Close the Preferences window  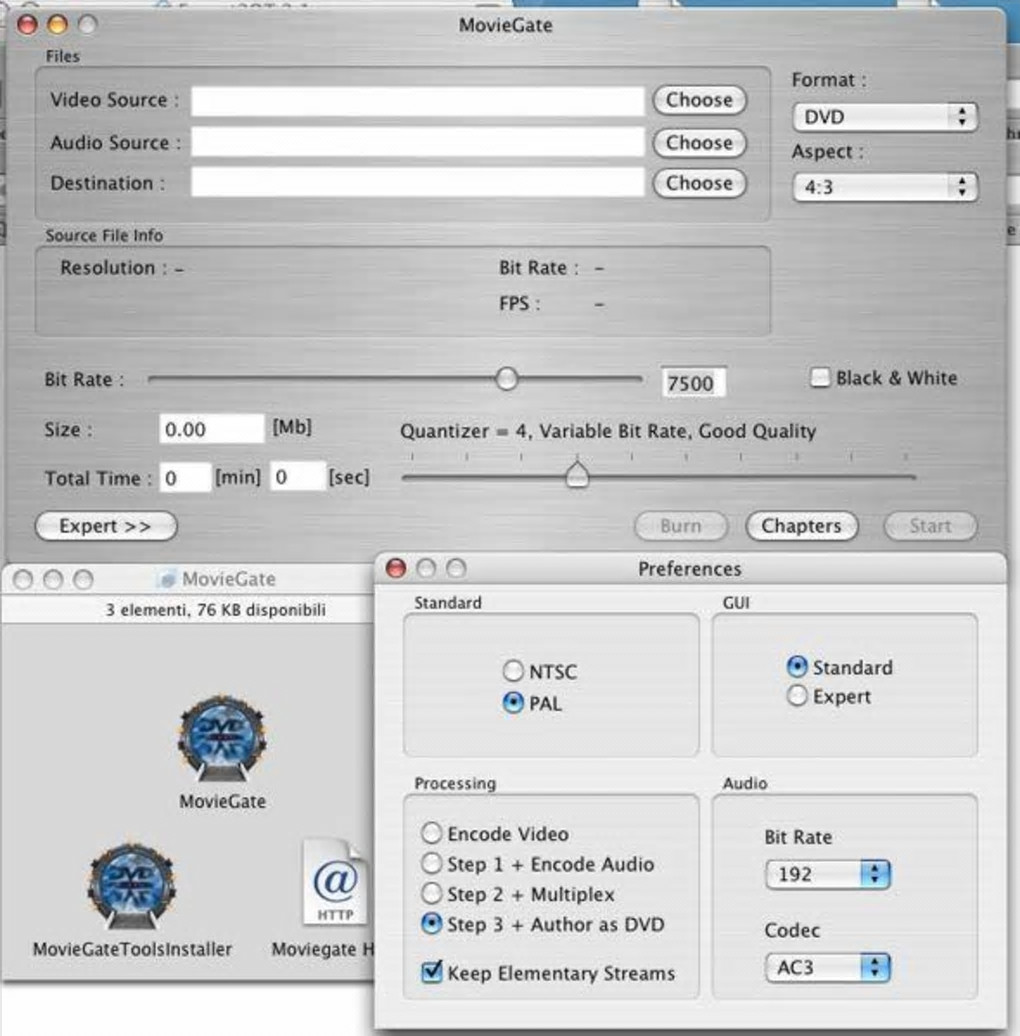pos(396,568)
